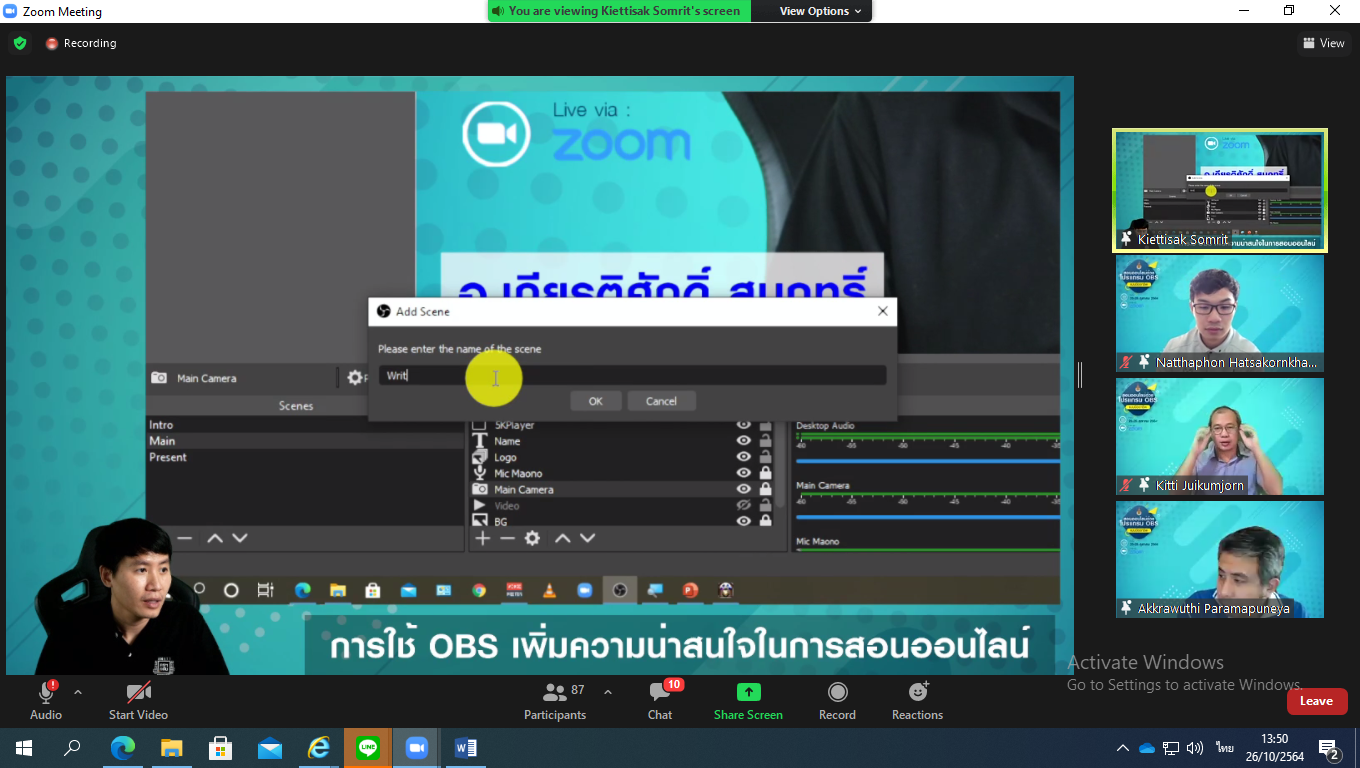The width and height of the screenshot is (1360, 768).
Task: Open Internet Explorer from Windows taskbar
Action: [319, 748]
